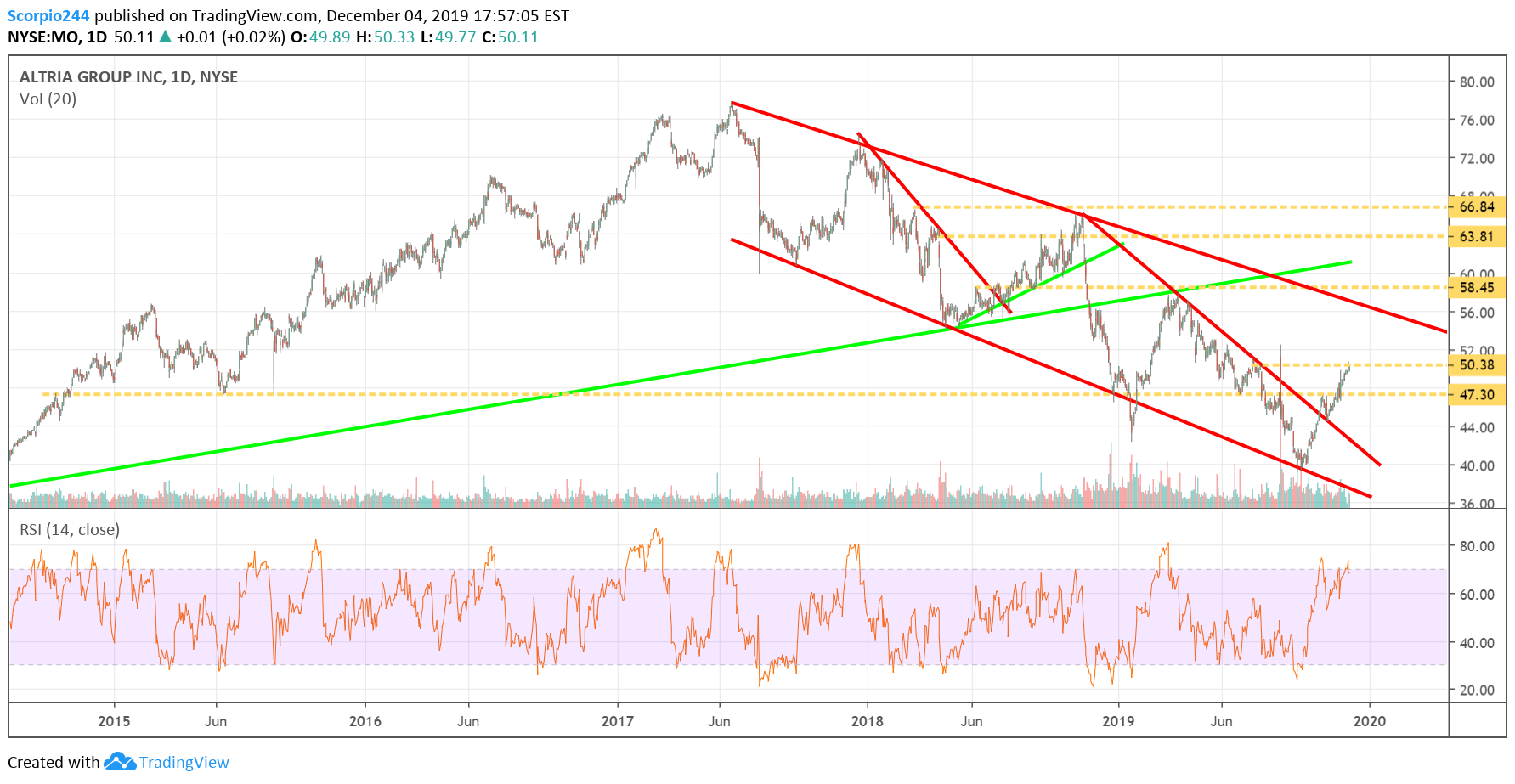Click the open price O:49.89 value
The width and height of the screenshot is (1515, 784).
coord(320,37)
